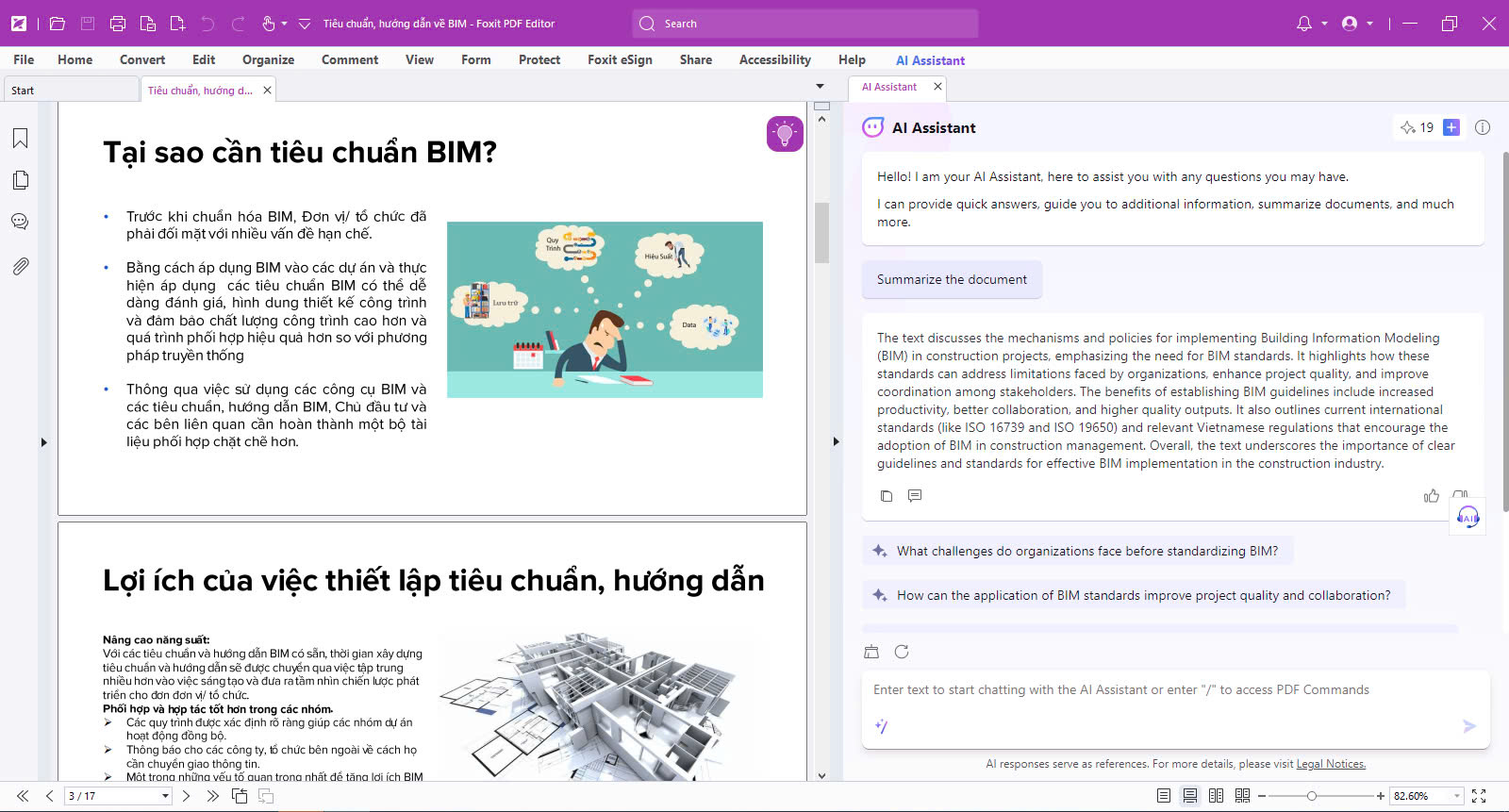Open the document tab list dropdown arrow
This screenshot has height=812, width=1509.
point(820,87)
